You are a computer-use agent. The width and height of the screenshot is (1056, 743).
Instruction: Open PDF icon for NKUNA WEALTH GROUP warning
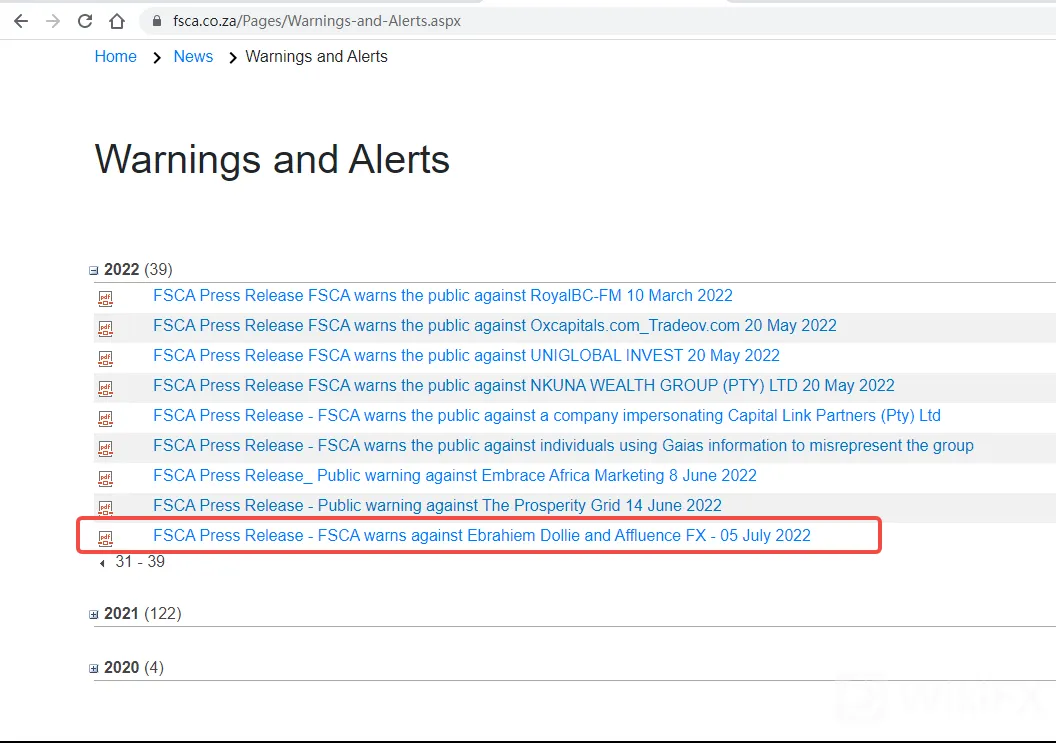106,388
